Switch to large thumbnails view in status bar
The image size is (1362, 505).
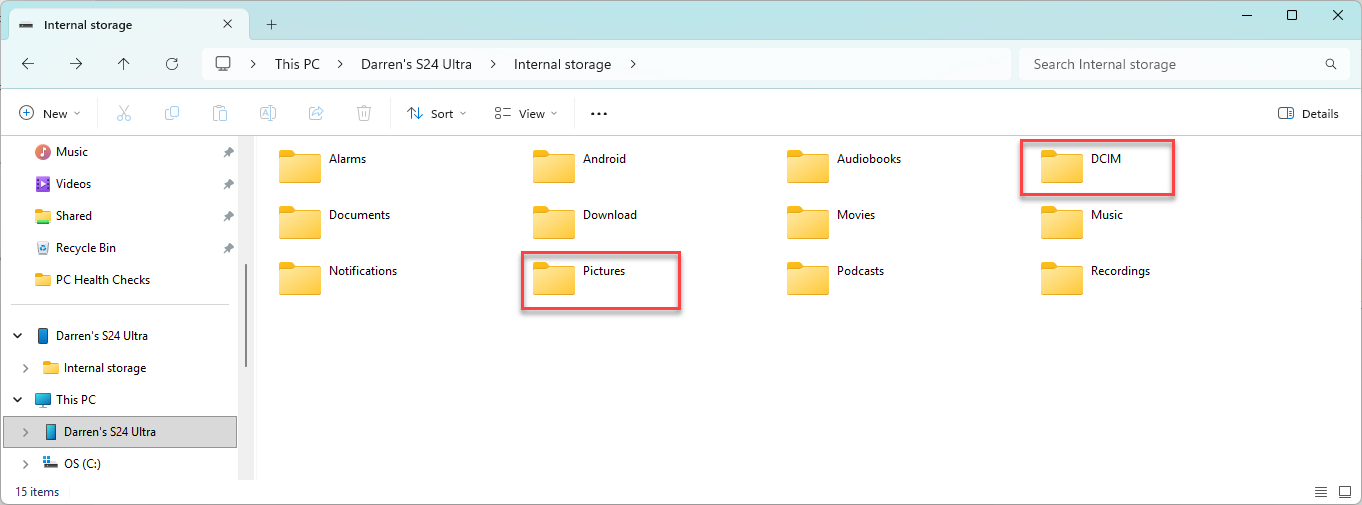point(1345,492)
